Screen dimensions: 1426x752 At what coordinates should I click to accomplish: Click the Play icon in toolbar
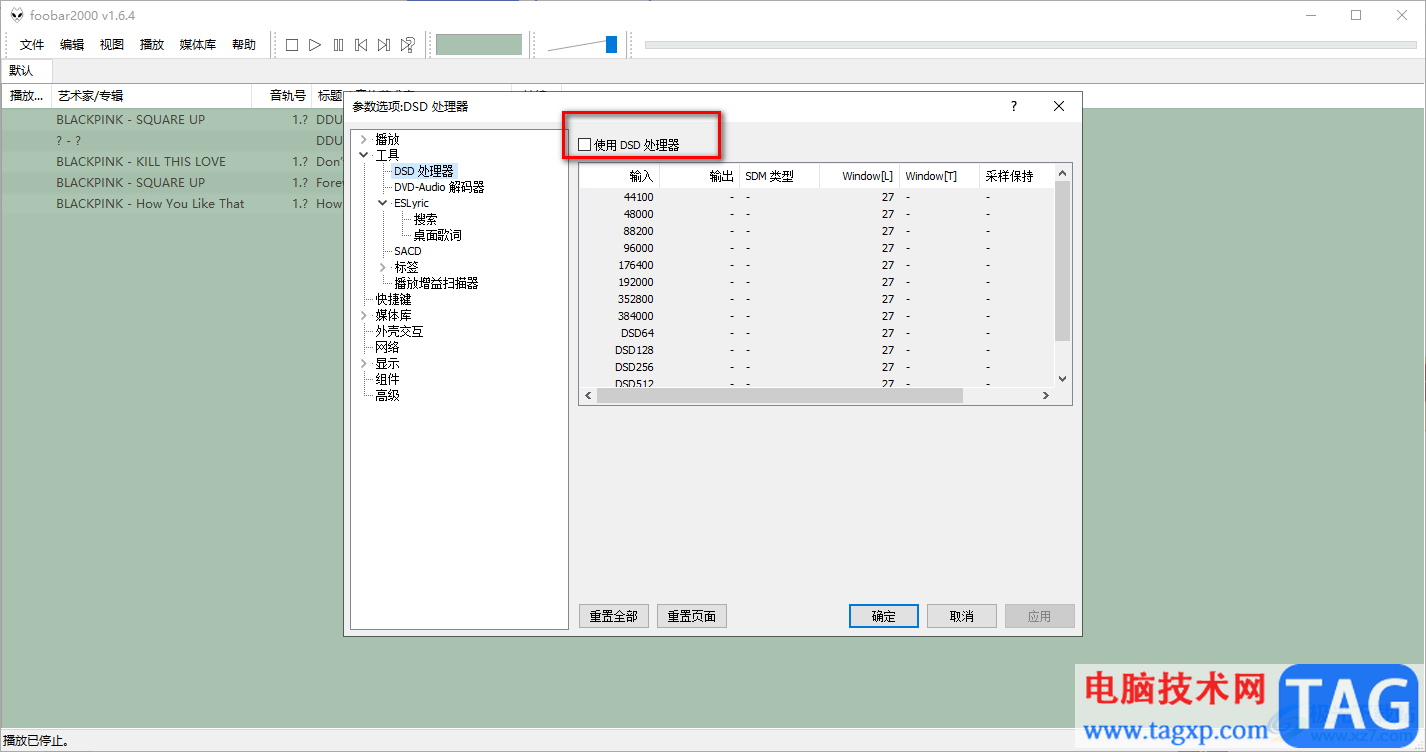pyautogui.click(x=315, y=45)
